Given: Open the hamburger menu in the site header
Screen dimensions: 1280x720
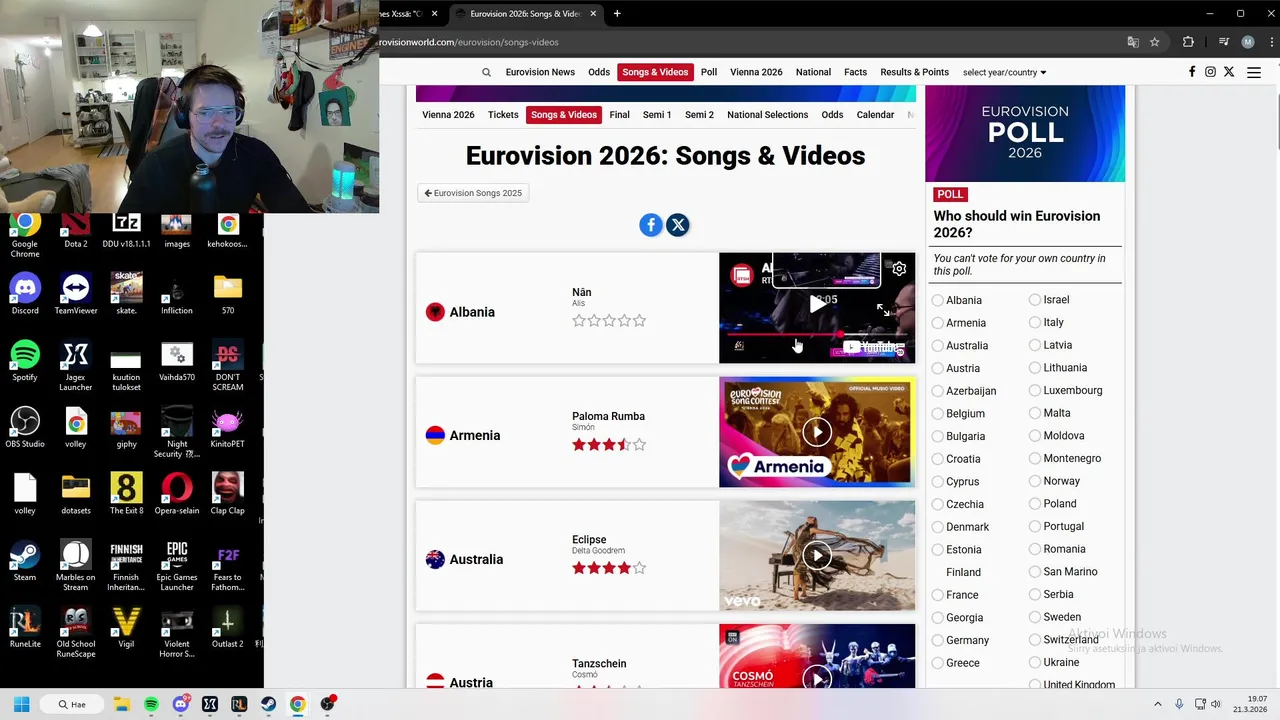Looking at the screenshot, I should point(1253,72).
